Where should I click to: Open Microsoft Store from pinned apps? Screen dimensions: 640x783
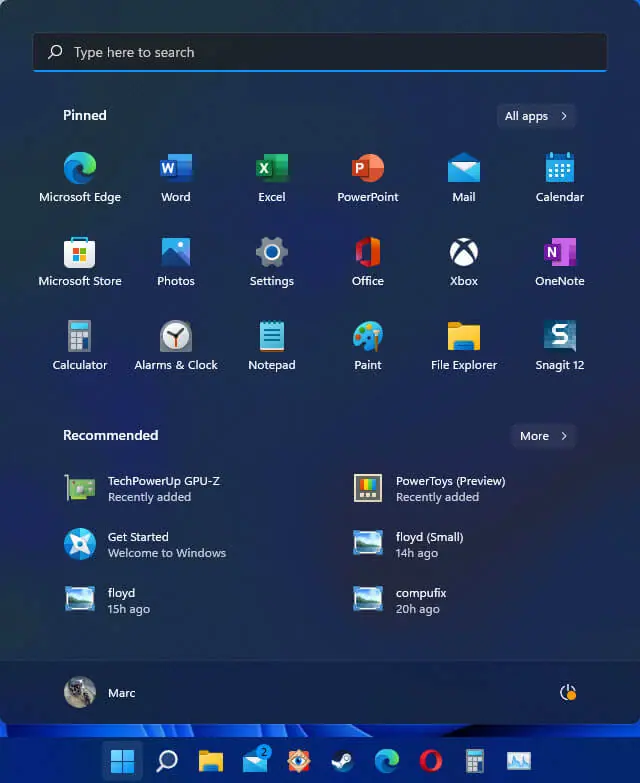(x=80, y=262)
